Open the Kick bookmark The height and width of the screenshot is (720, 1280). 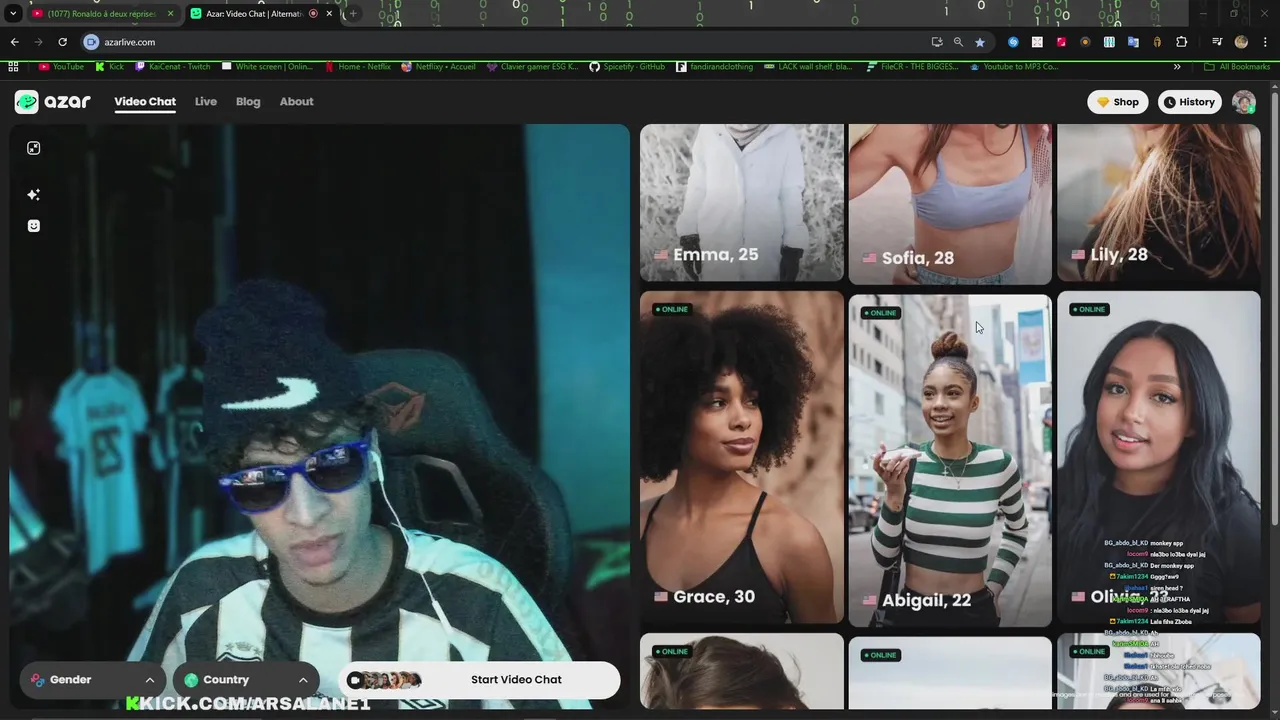pyautogui.click(x=110, y=67)
